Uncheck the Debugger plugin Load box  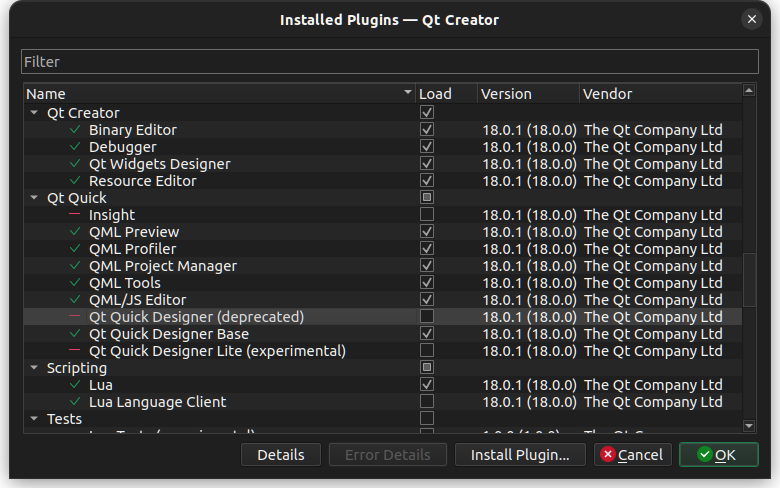[427, 146]
